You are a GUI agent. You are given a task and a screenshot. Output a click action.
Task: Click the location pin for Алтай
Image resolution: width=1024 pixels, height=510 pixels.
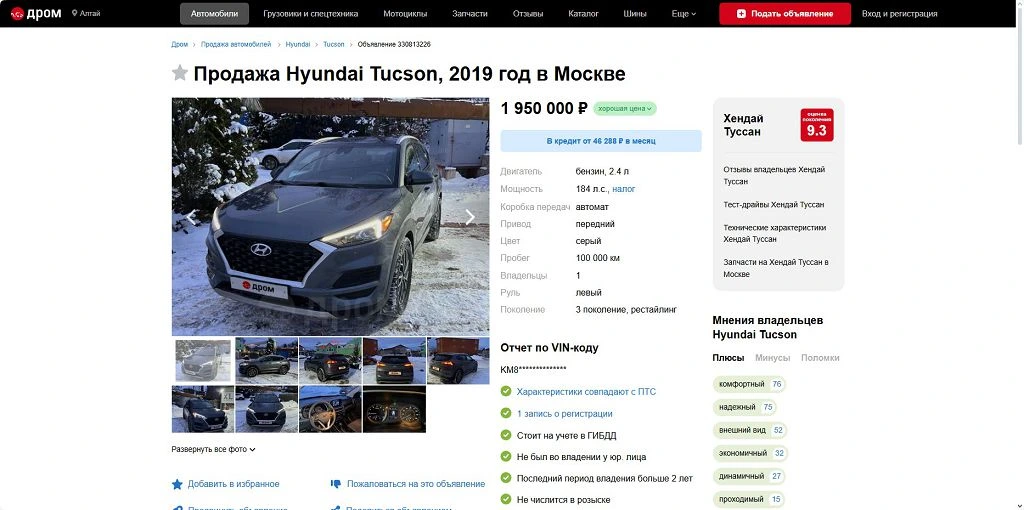tap(74, 13)
